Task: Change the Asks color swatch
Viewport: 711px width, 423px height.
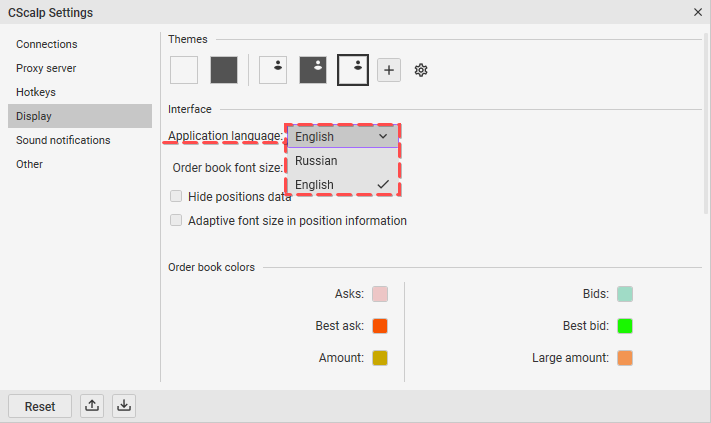Action: pyautogui.click(x=380, y=294)
